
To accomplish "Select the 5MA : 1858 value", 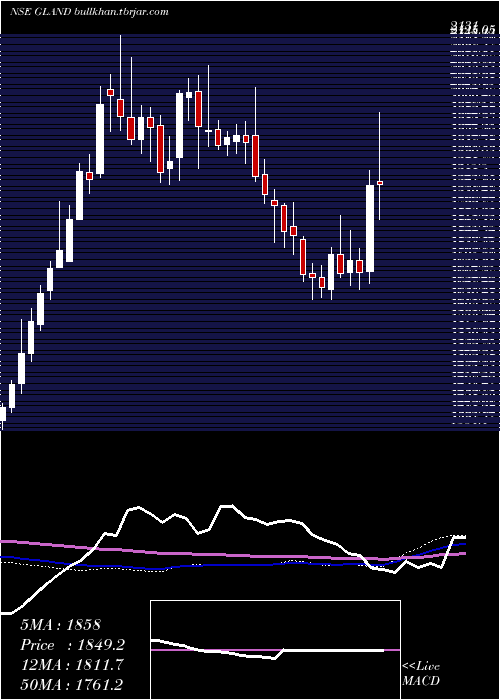I will click(60, 625).
